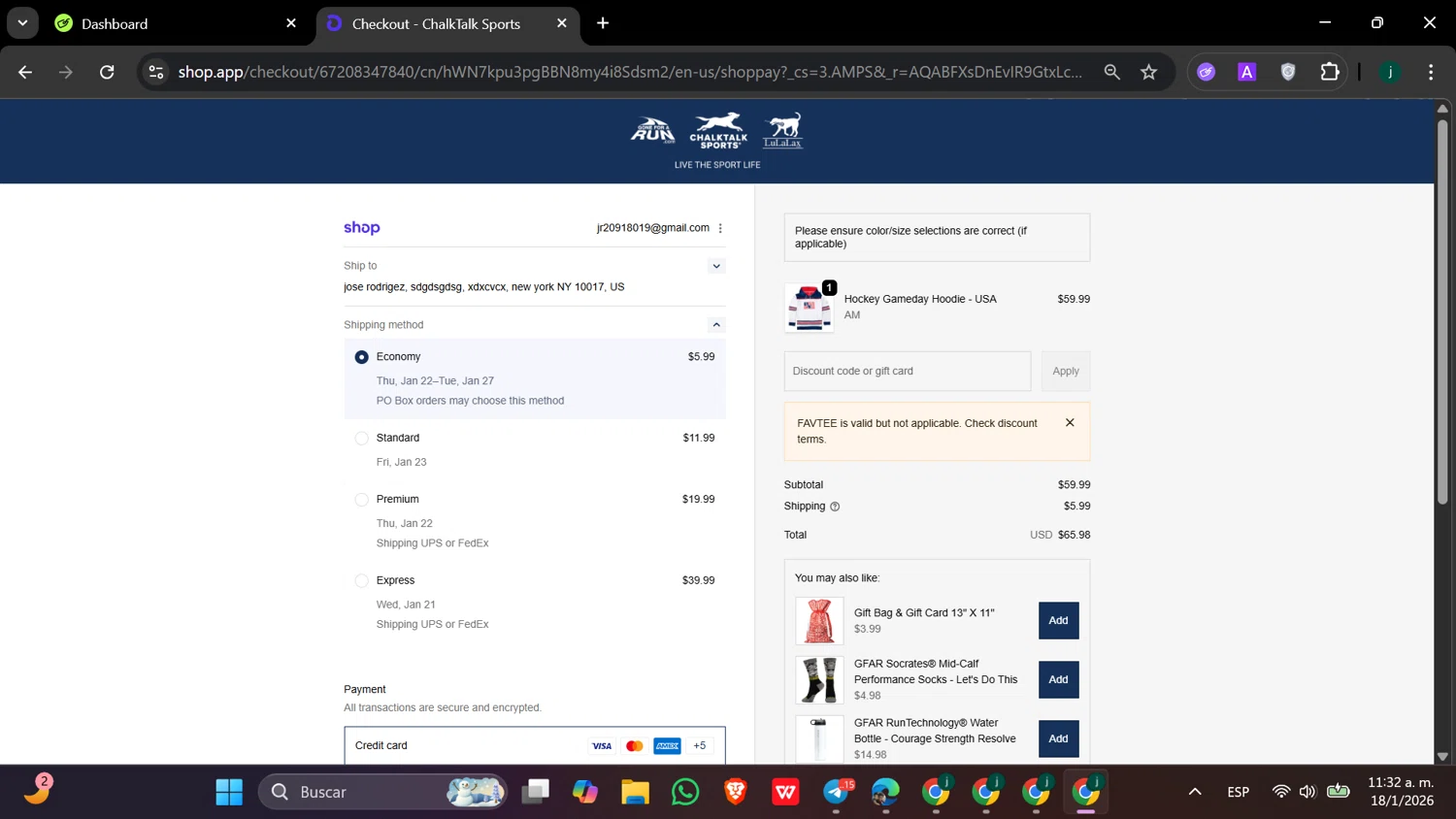The width and height of the screenshot is (1456, 819).
Task: View the Gift Bag product thumbnail
Action: click(819, 621)
